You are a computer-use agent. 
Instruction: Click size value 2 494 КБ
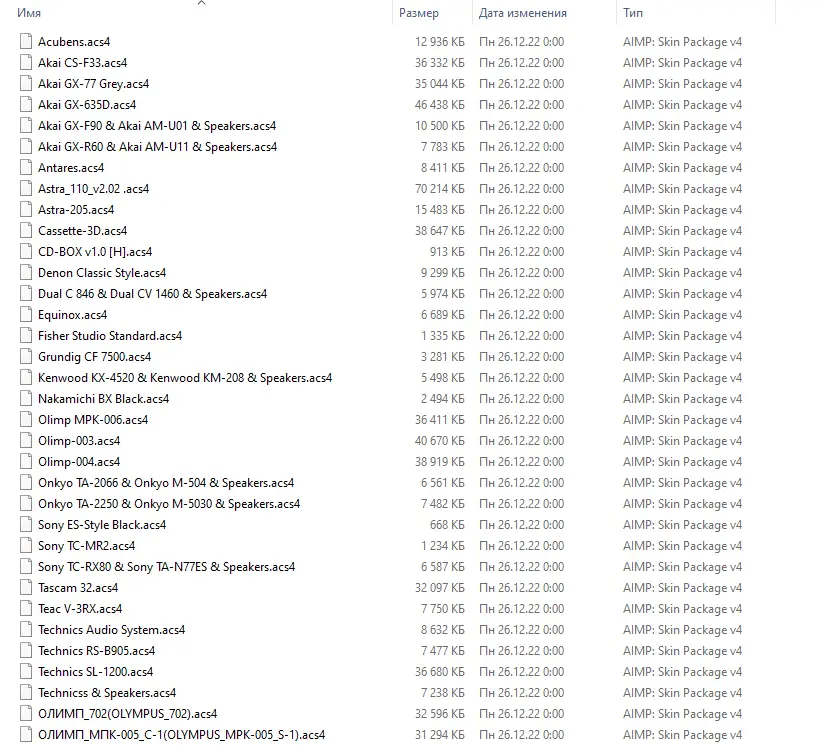(x=442, y=399)
